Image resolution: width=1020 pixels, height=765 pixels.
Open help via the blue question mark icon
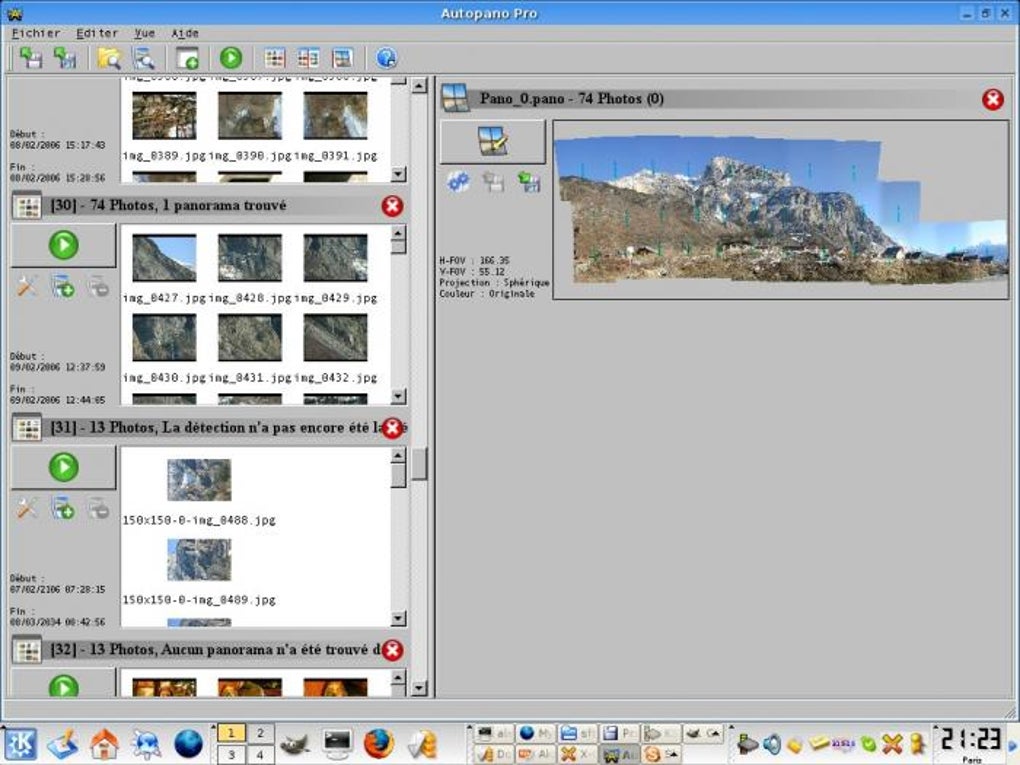[386, 58]
